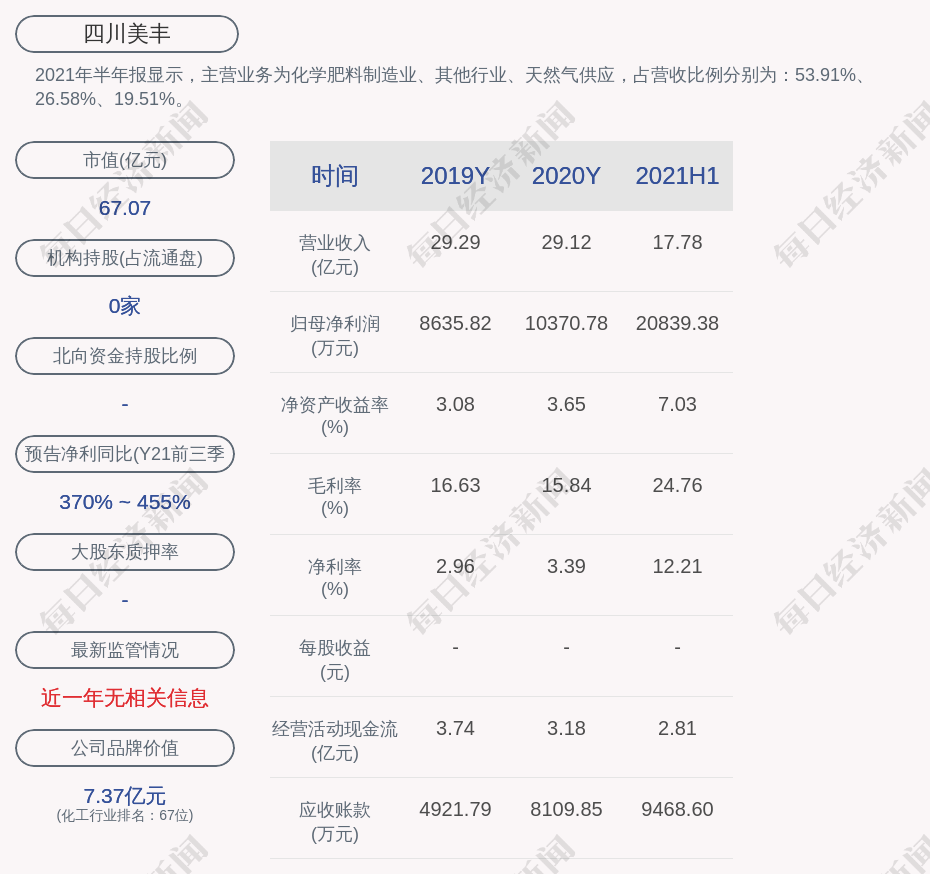
Task: Click revenue value 29.12
Action: click(x=566, y=243)
